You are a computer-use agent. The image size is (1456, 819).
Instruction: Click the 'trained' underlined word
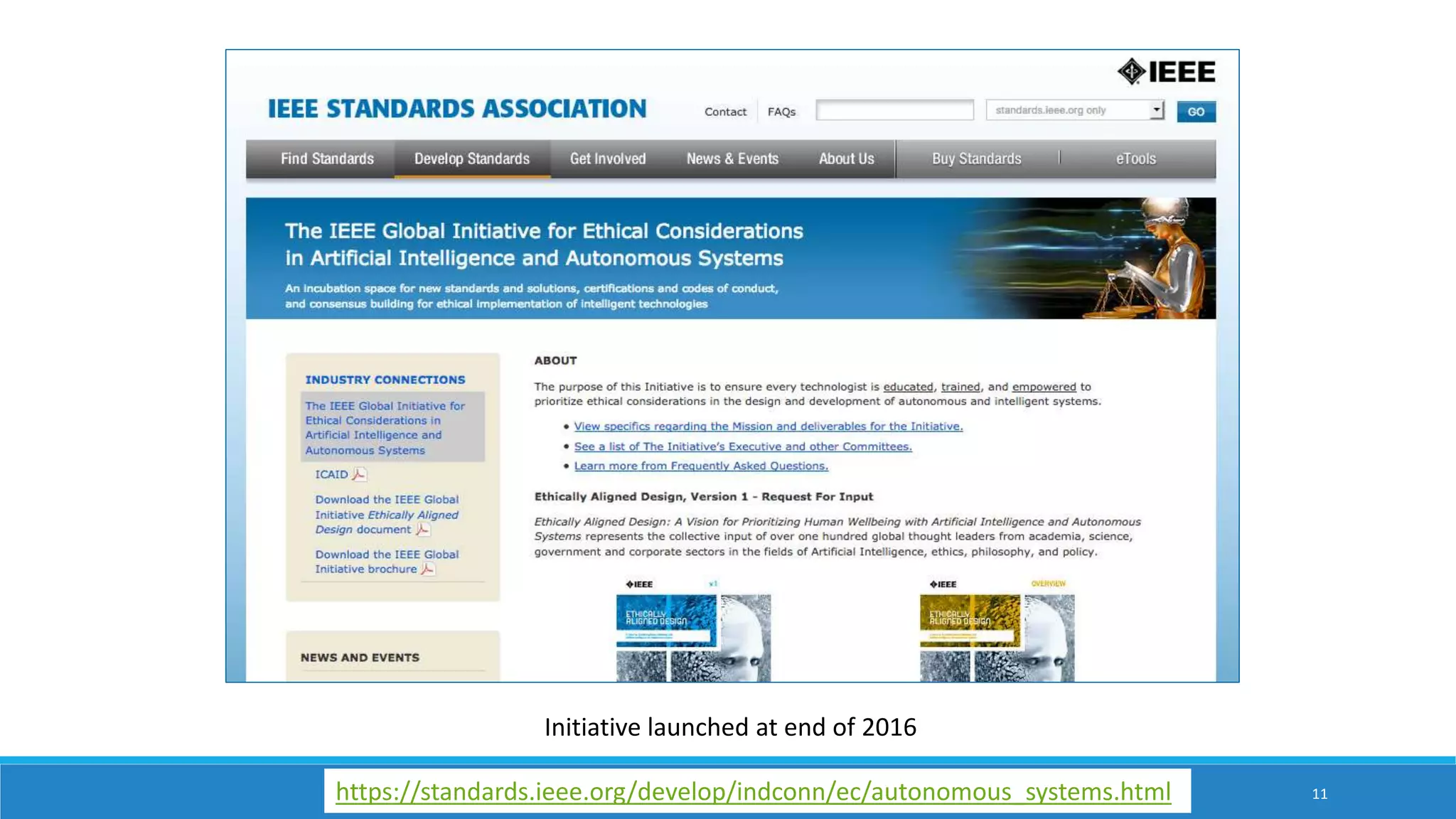[960, 387]
